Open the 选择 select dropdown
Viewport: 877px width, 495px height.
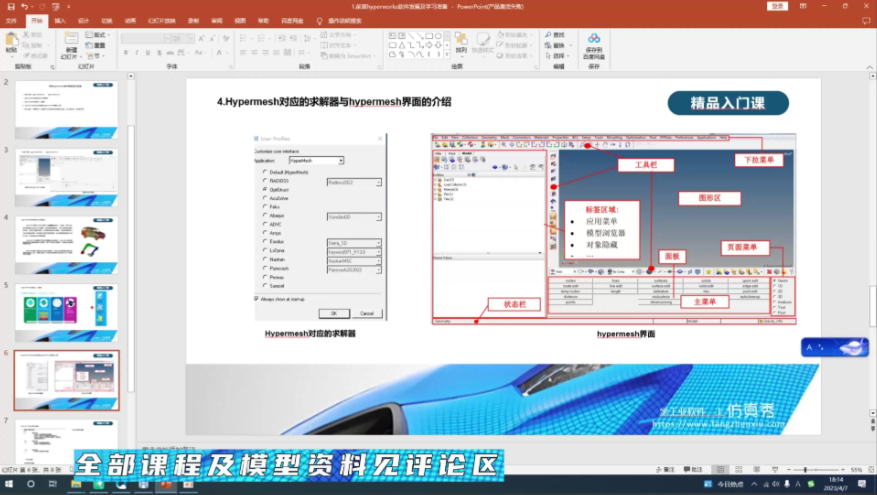(x=558, y=56)
